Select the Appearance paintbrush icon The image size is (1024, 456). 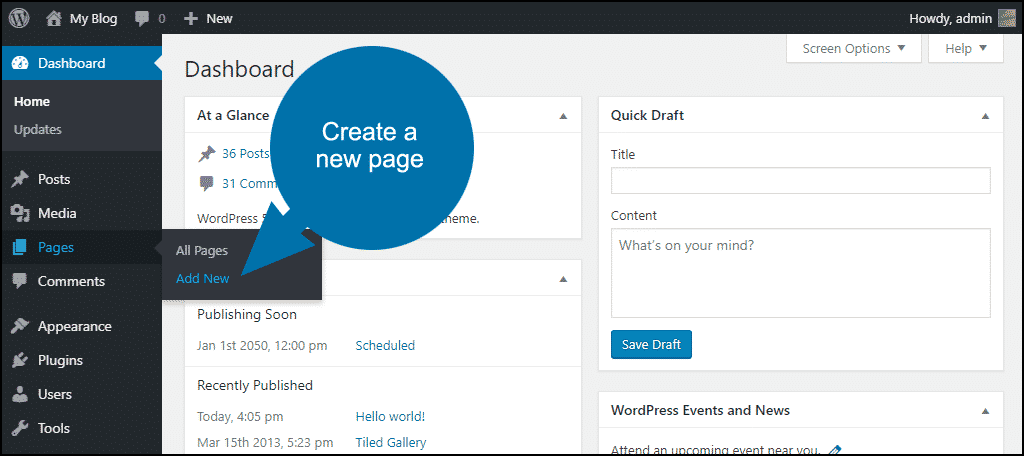(x=20, y=326)
